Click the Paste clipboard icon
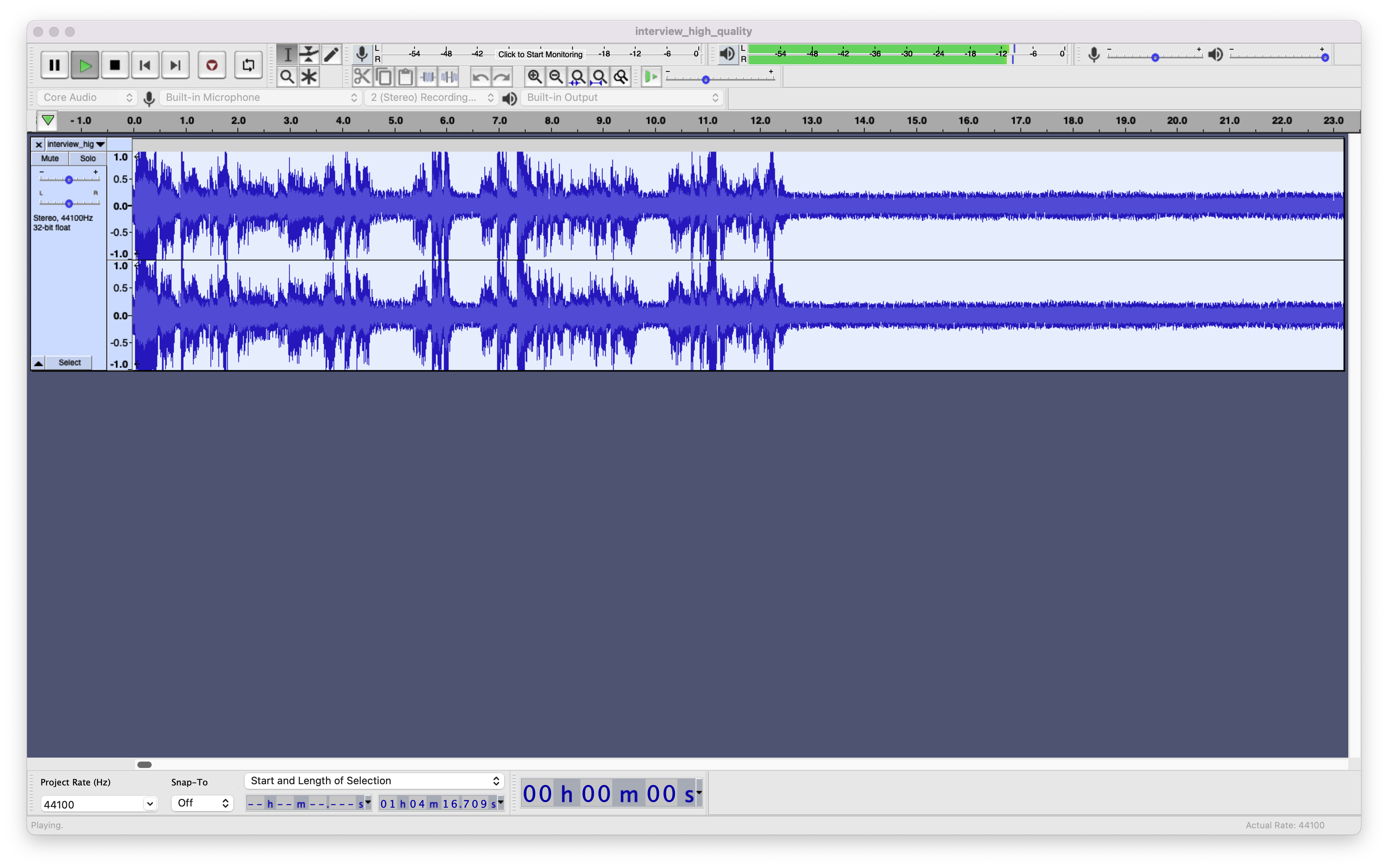The image size is (1388, 868). (405, 76)
